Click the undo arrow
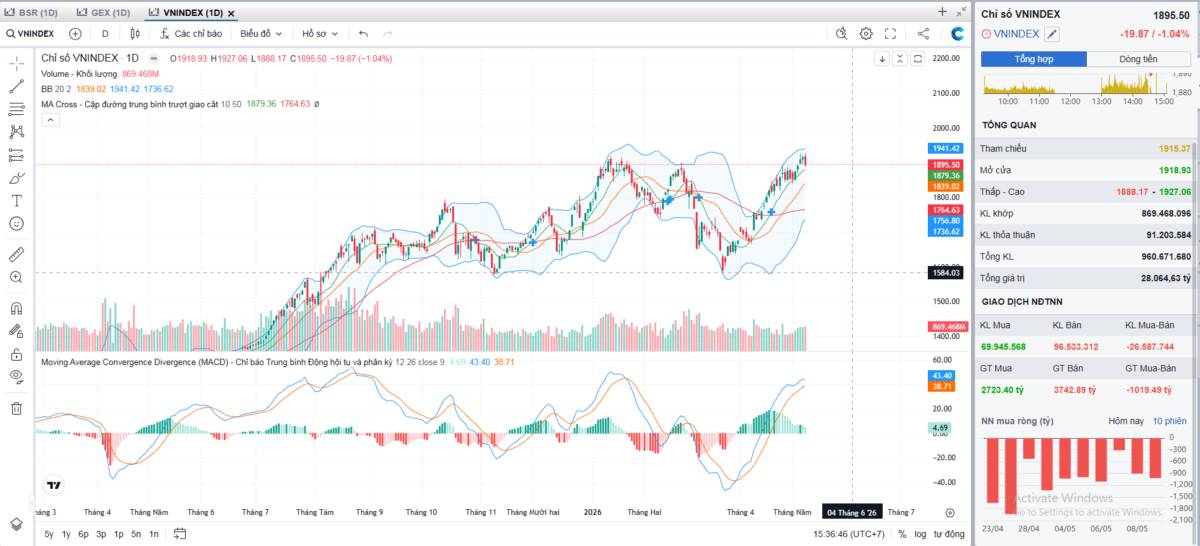The height and width of the screenshot is (546, 1200). point(363,33)
